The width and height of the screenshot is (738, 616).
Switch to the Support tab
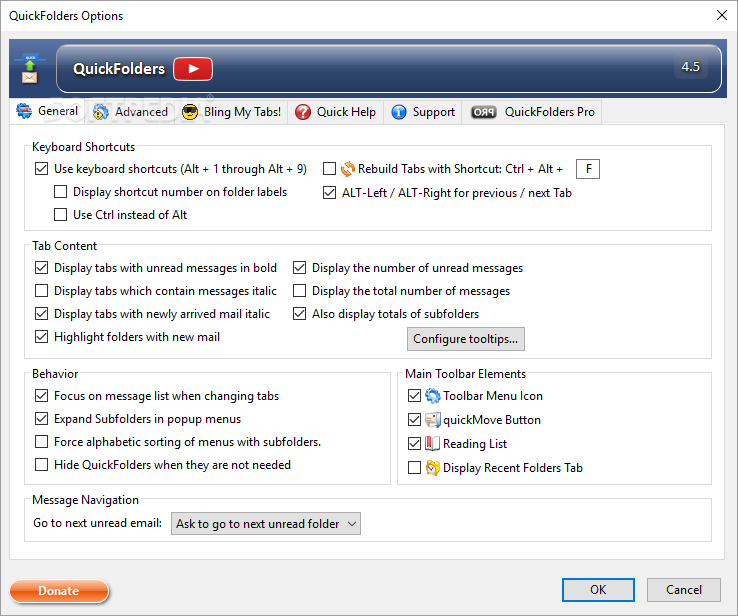(x=423, y=112)
